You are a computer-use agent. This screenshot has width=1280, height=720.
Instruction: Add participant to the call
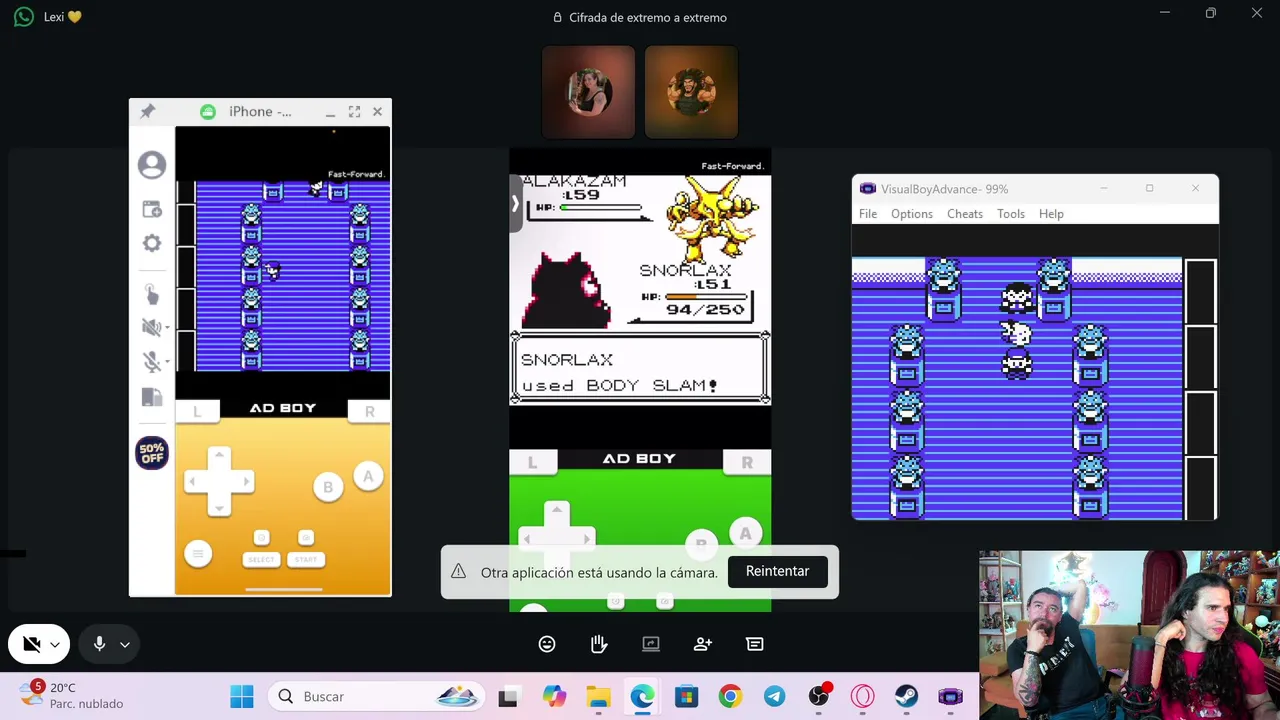coord(703,645)
